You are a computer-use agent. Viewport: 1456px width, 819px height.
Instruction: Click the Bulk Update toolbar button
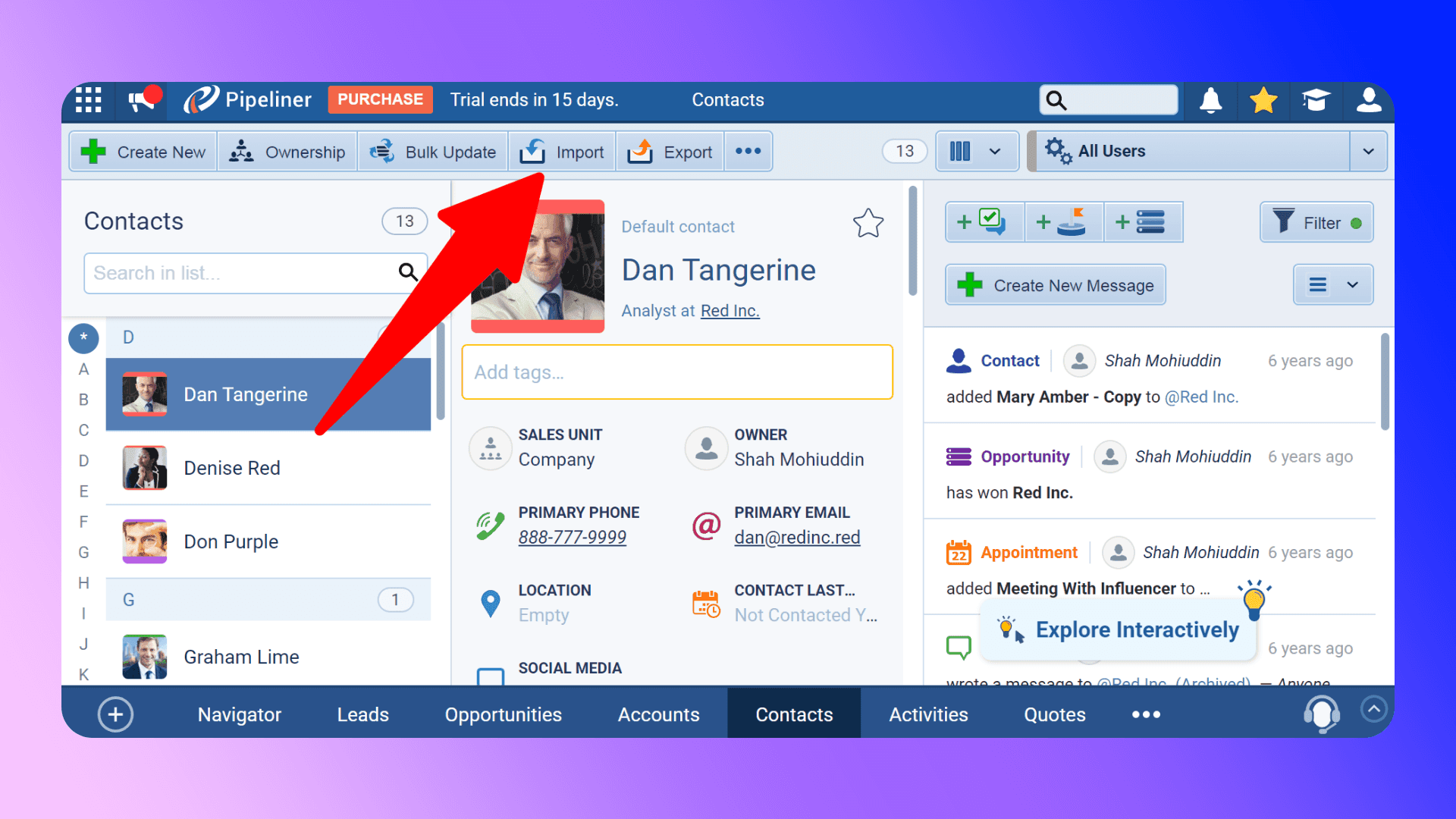(x=433, y=152)
